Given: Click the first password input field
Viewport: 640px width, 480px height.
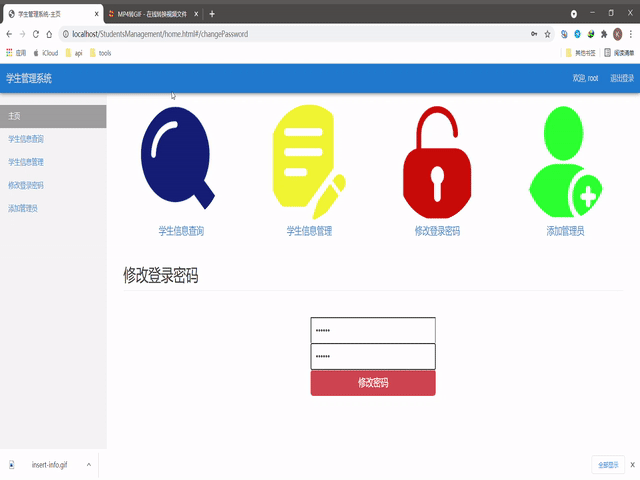Looking at the screenshot, I should [373, 330].
